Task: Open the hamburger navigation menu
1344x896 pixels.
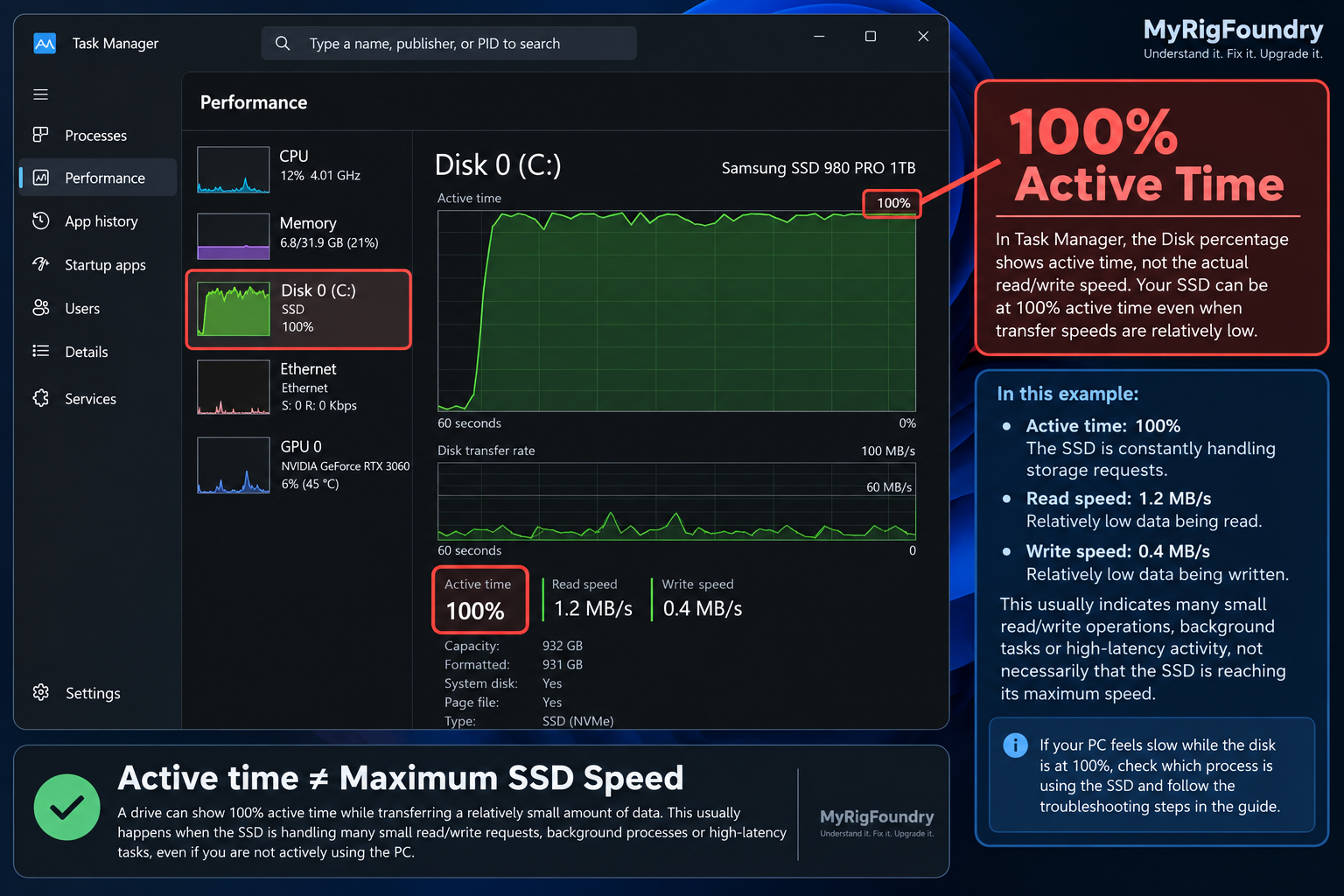Action: tap(40, 94)
